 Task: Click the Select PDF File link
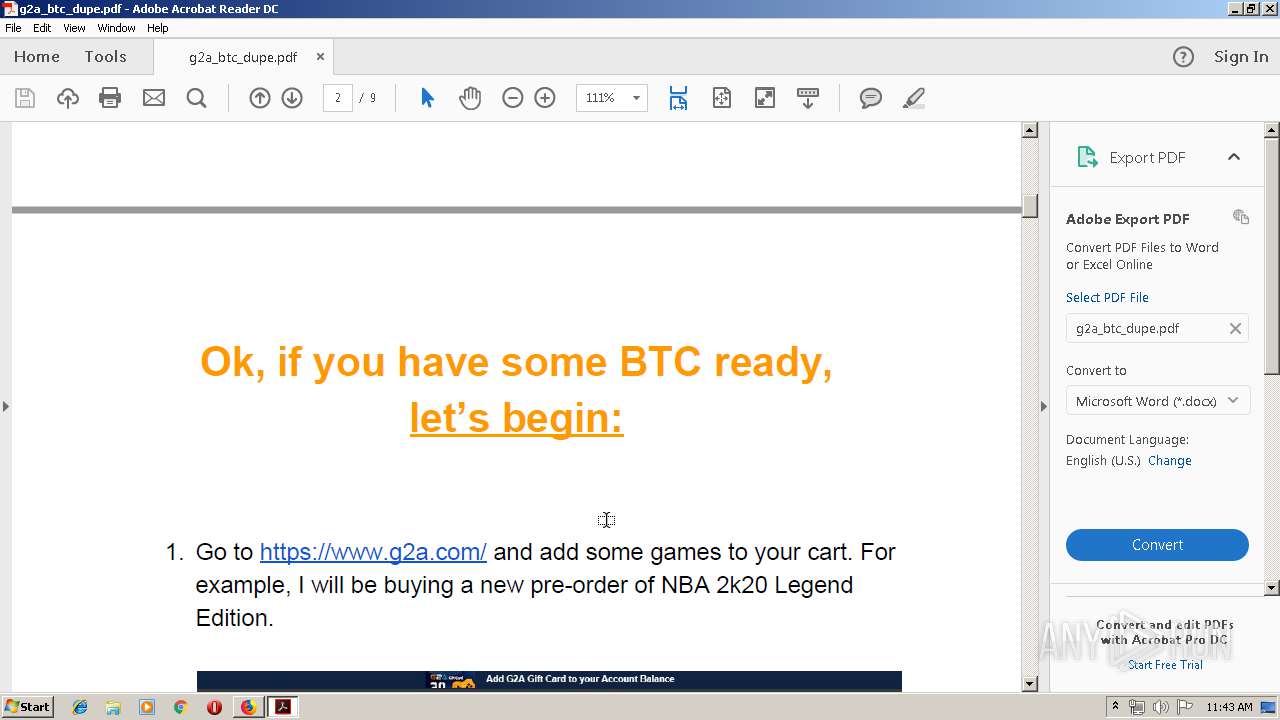coord(1107,298)
